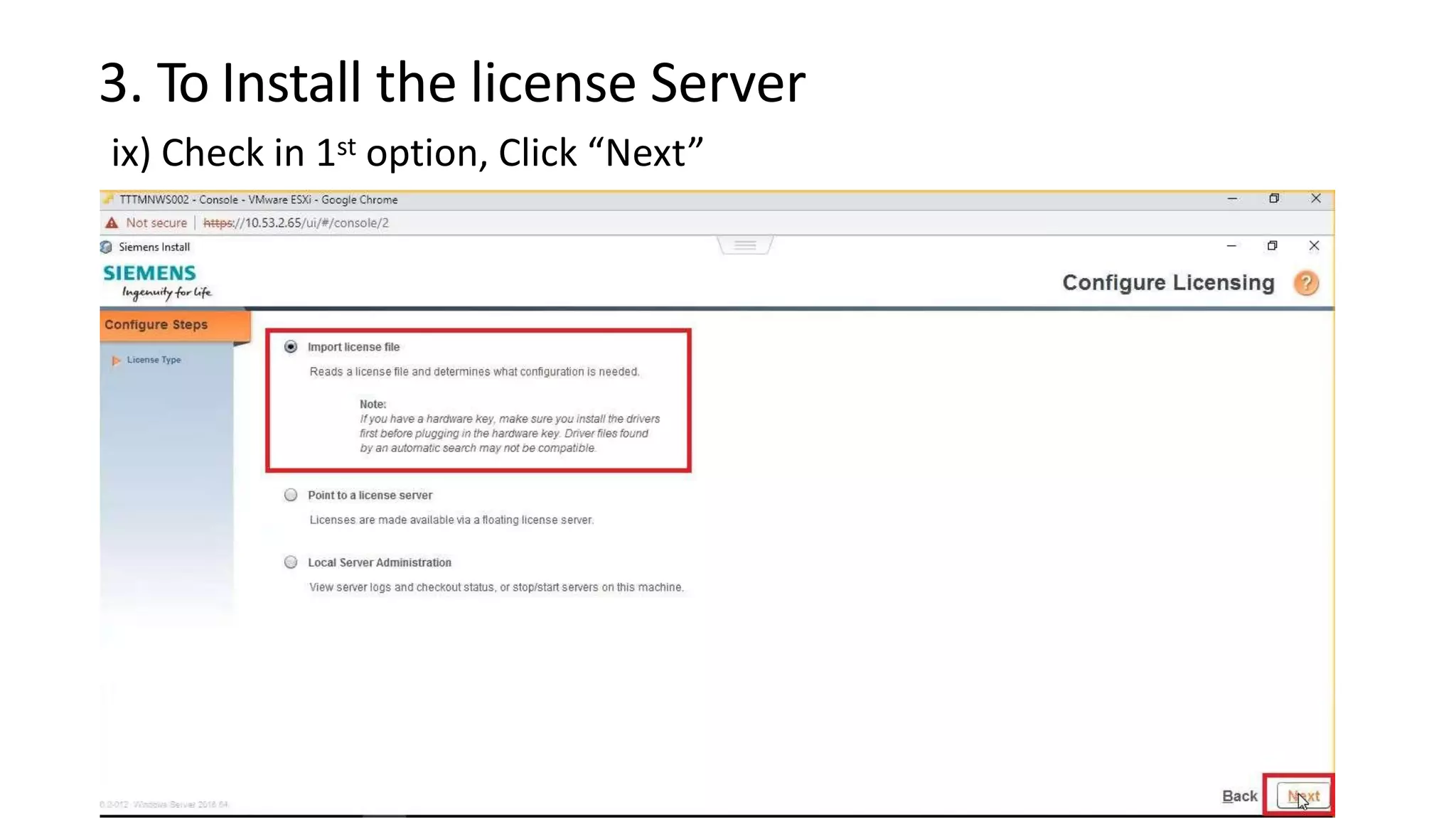Click the 'Point to a license server' label
The height and width of the screenshot is (819, 1456).
pos(370,496)
